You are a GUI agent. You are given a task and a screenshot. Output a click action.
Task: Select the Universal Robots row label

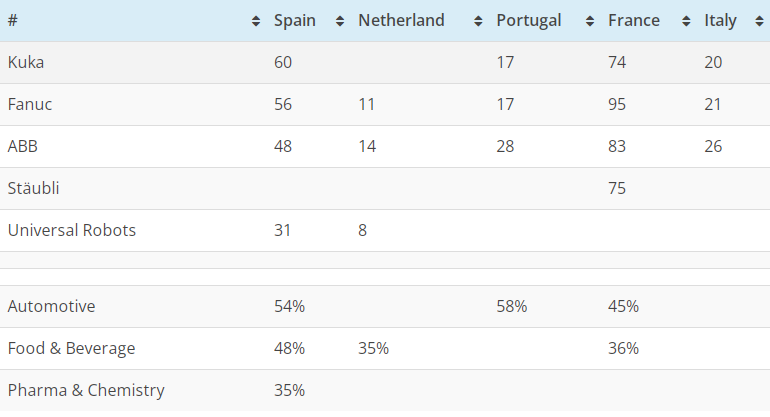click(72, 230)
